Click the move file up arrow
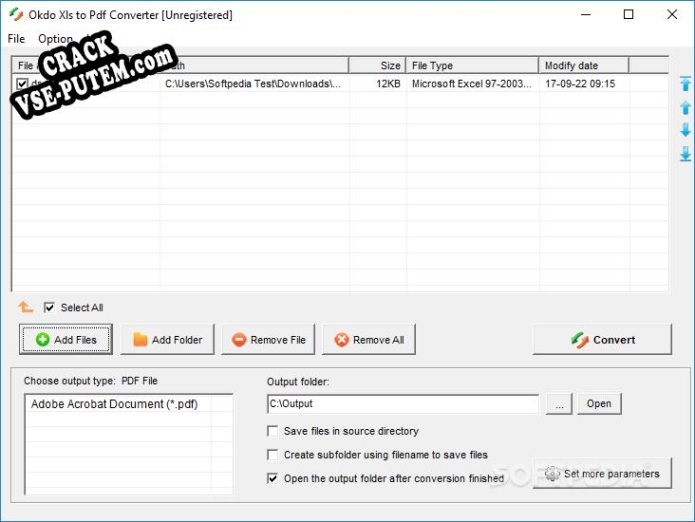This screenshot has width=695, height=522. (685, 107)
